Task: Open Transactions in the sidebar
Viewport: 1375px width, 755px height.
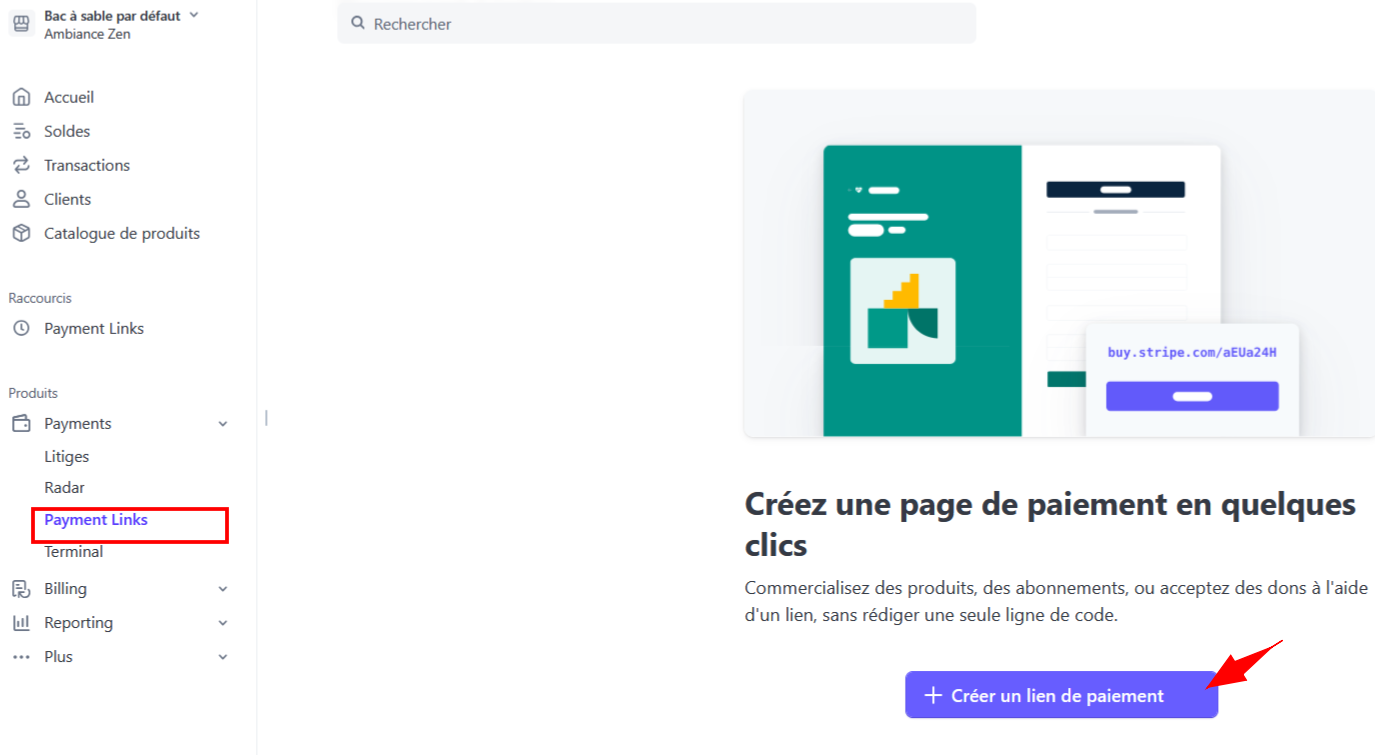Action: 87,166
